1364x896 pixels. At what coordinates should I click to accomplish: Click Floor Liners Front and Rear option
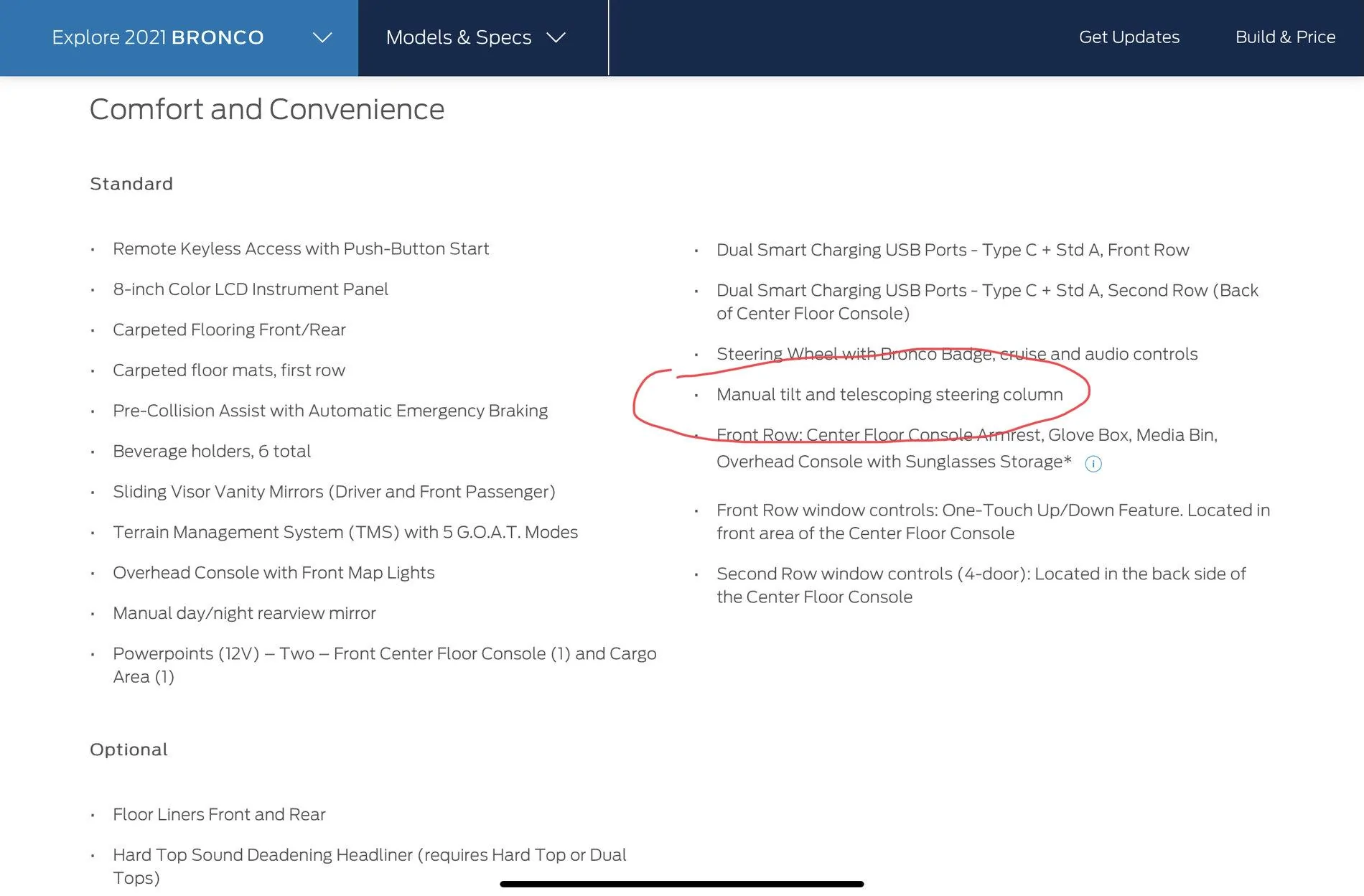pyautogui.click(x=219, y=815)
